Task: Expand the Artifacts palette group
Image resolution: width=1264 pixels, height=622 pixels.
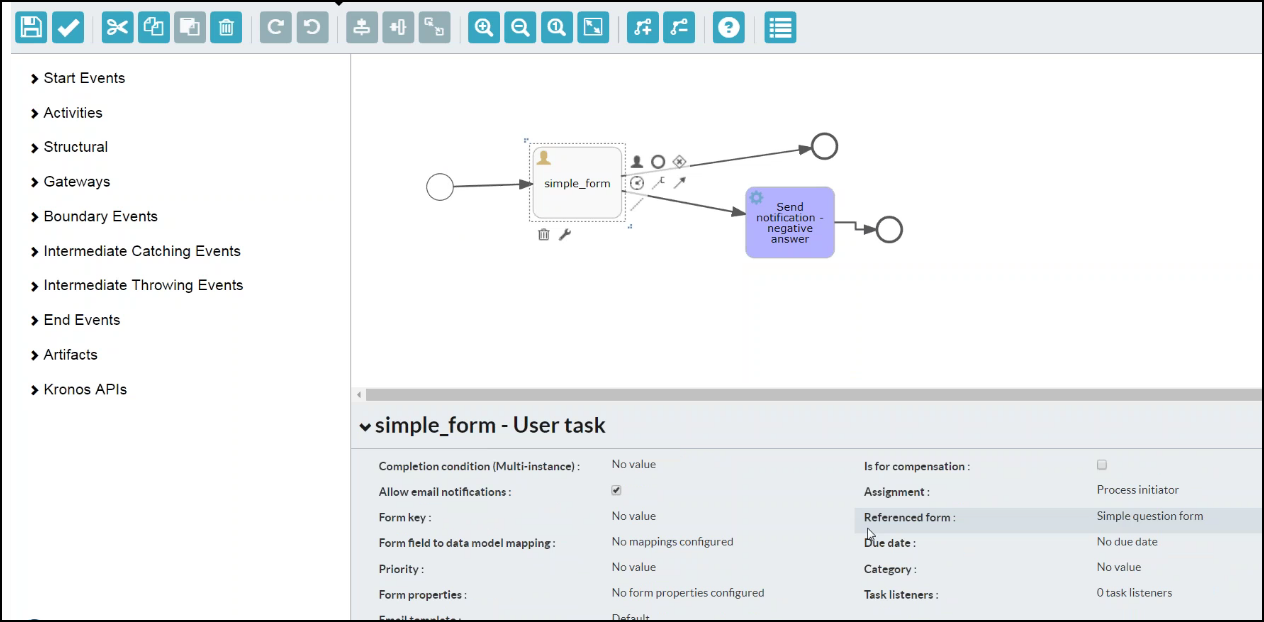Action: pyautogui.click(x=64, y=355)
